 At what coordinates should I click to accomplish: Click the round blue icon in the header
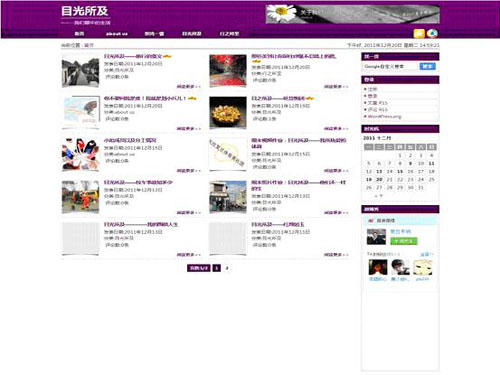(432, 33)
